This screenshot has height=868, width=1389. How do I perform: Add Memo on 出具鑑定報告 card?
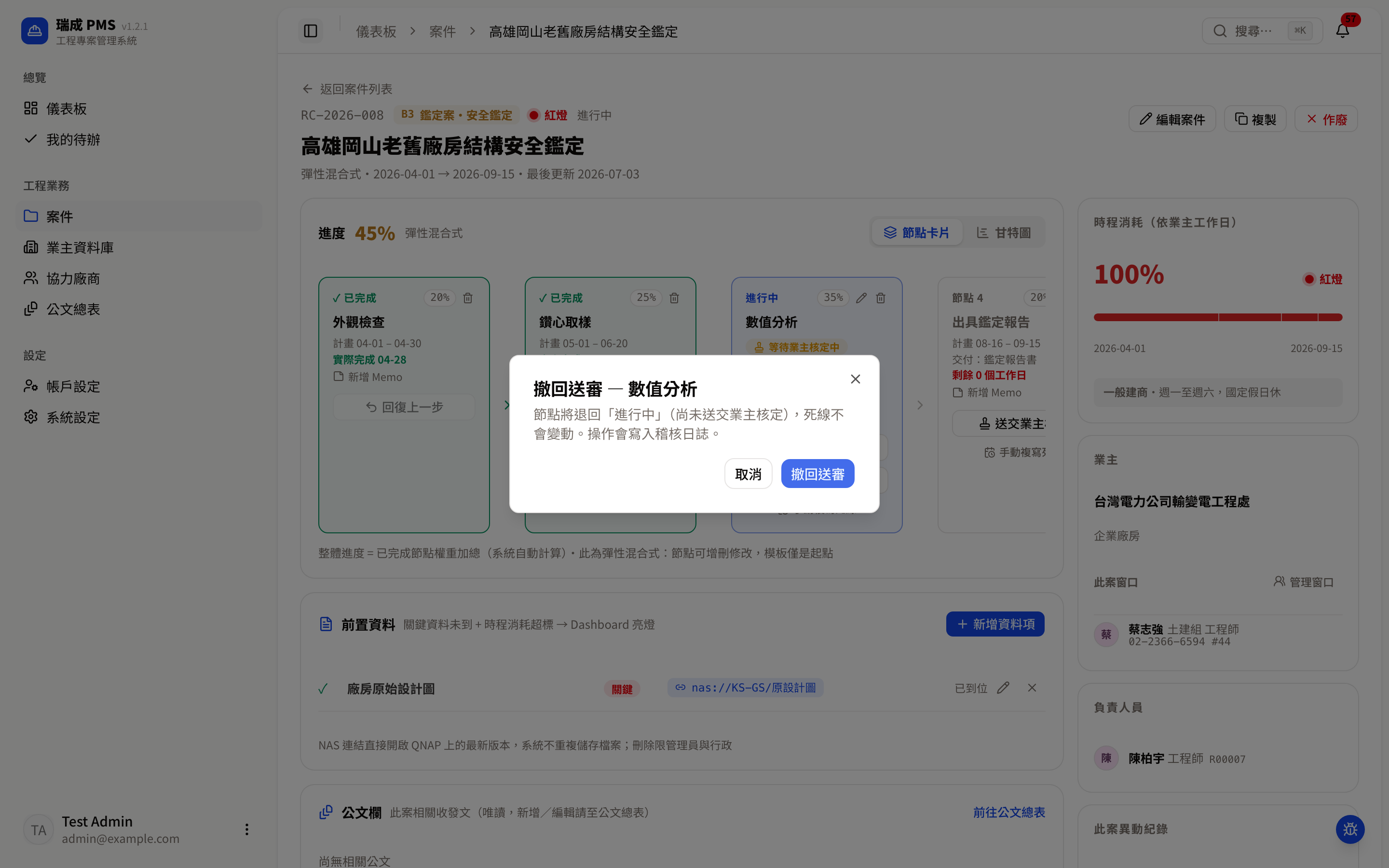tap(987, 393)
